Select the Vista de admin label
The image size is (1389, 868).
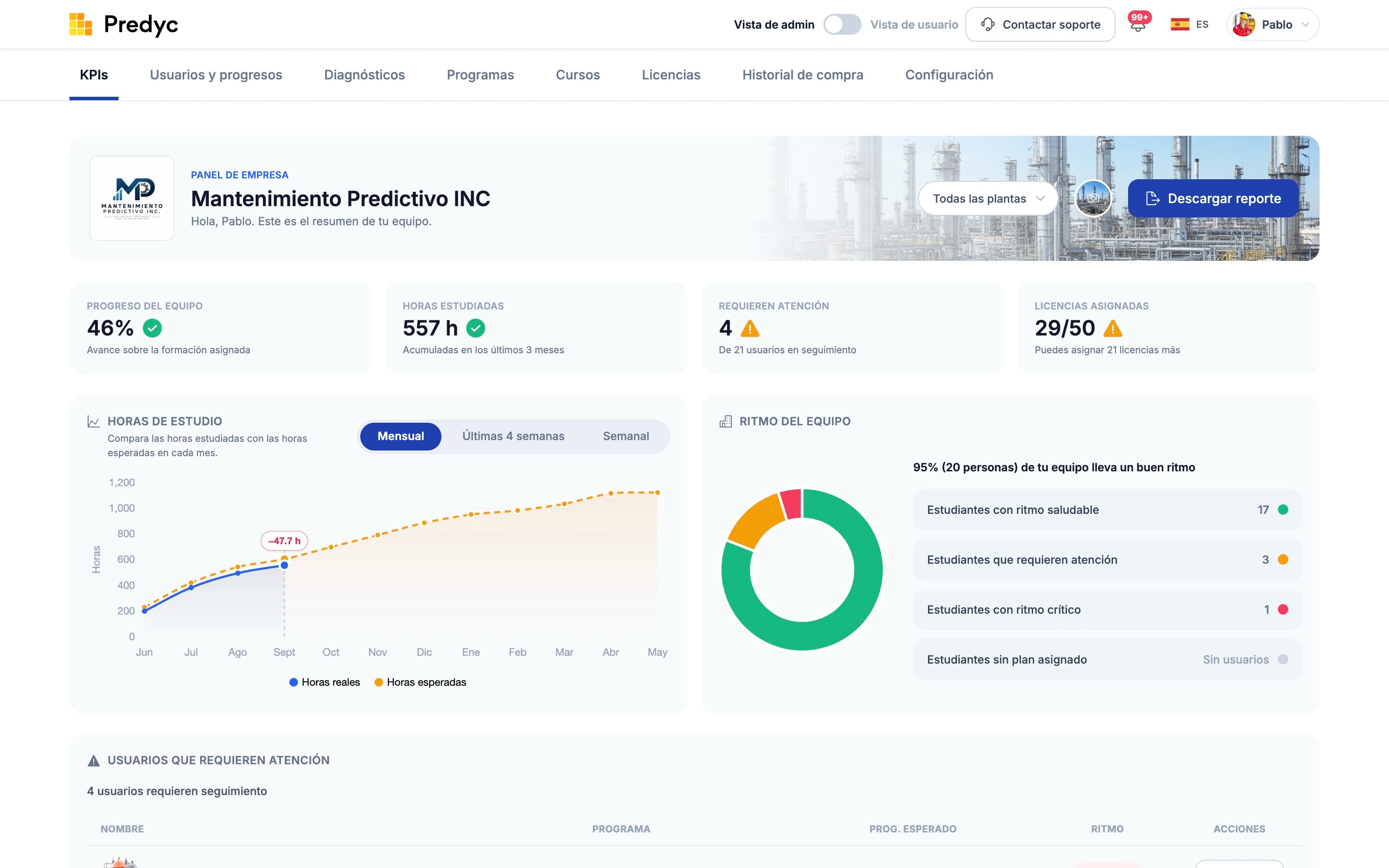[x=773, y=25]
